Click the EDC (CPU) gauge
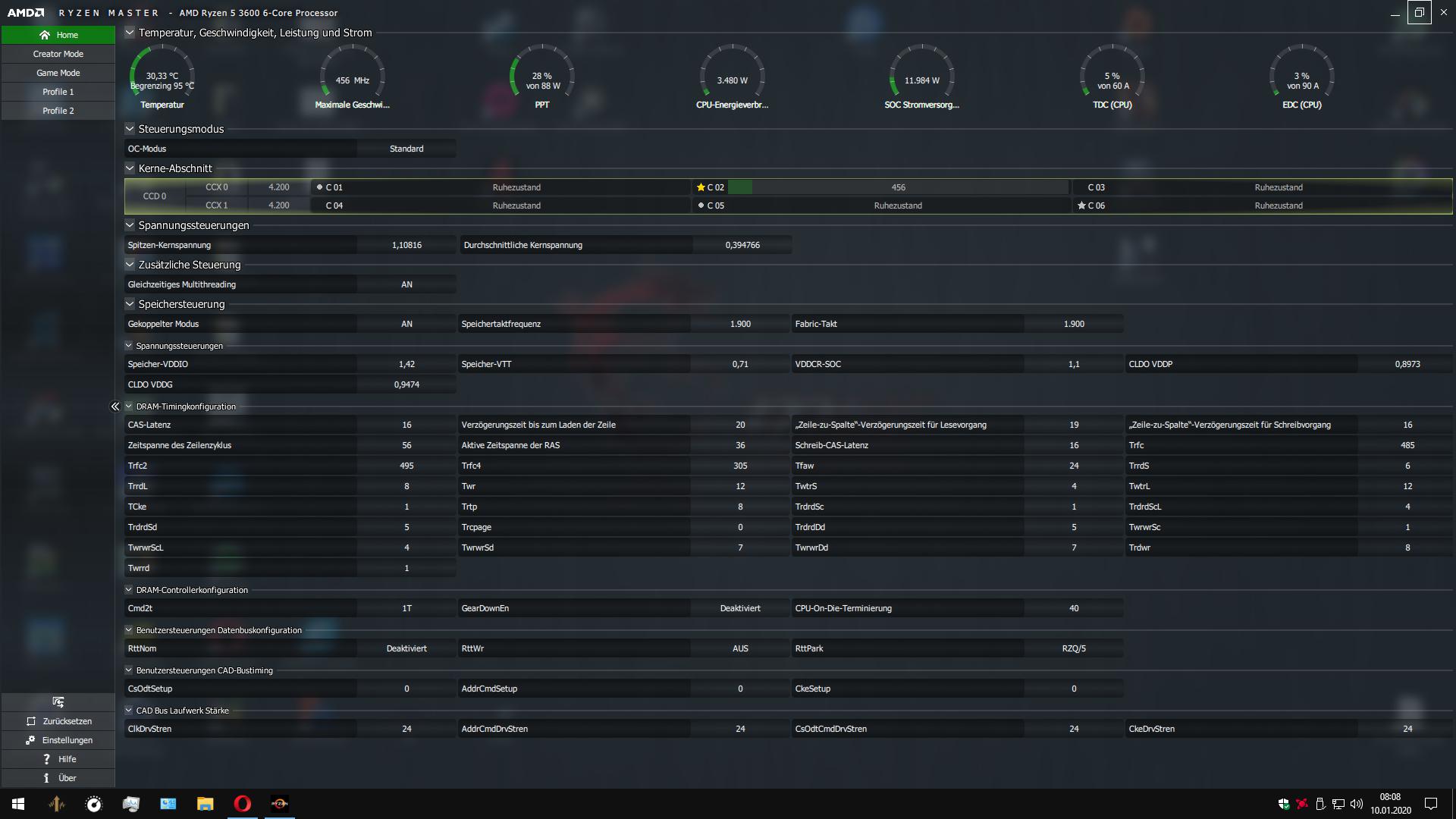The height and width of the screenshot is (819, 1456). (1301, 77)
